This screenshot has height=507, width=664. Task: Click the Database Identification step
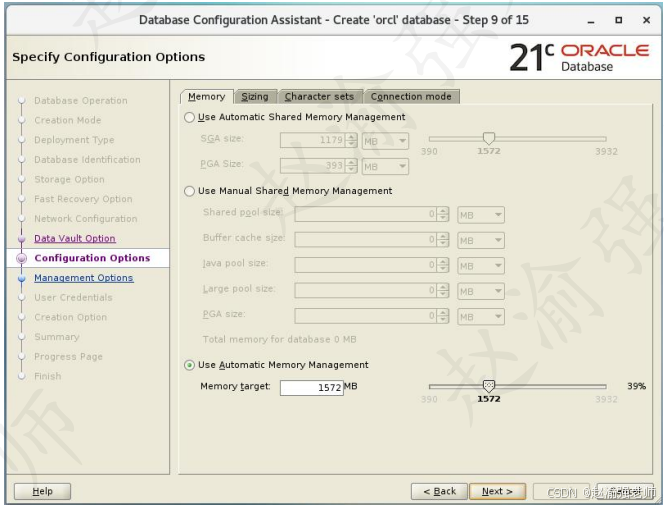(87, 160)
